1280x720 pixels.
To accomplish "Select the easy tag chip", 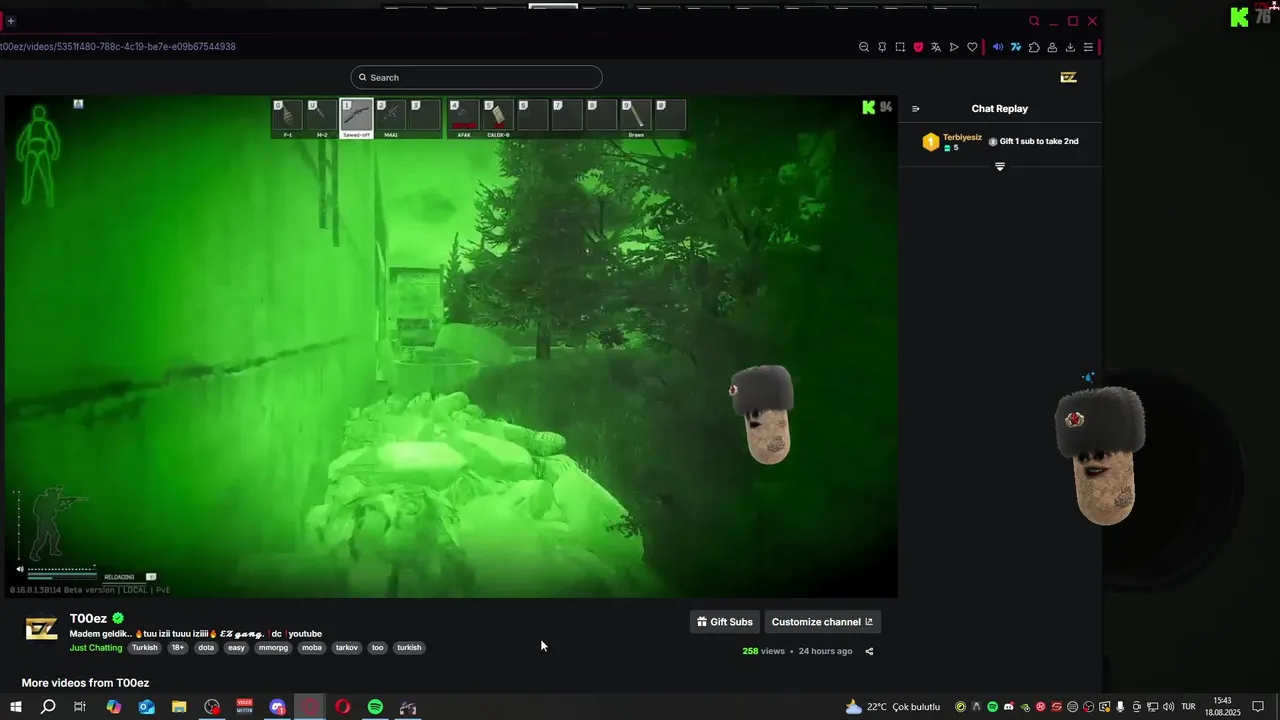I will click(x=236, y=648).
